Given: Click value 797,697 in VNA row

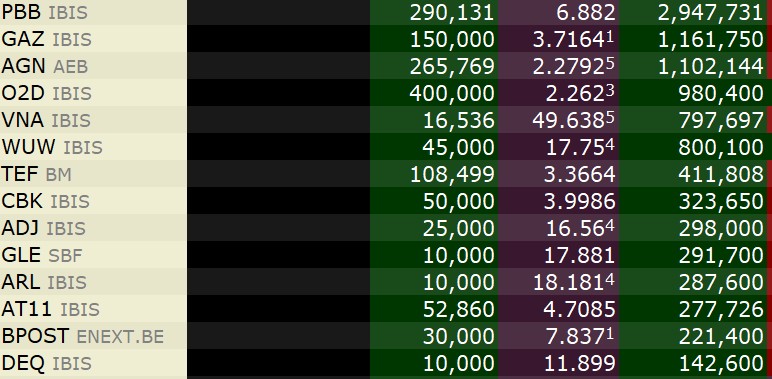Looking at the screenshot, I should [721, 121].
